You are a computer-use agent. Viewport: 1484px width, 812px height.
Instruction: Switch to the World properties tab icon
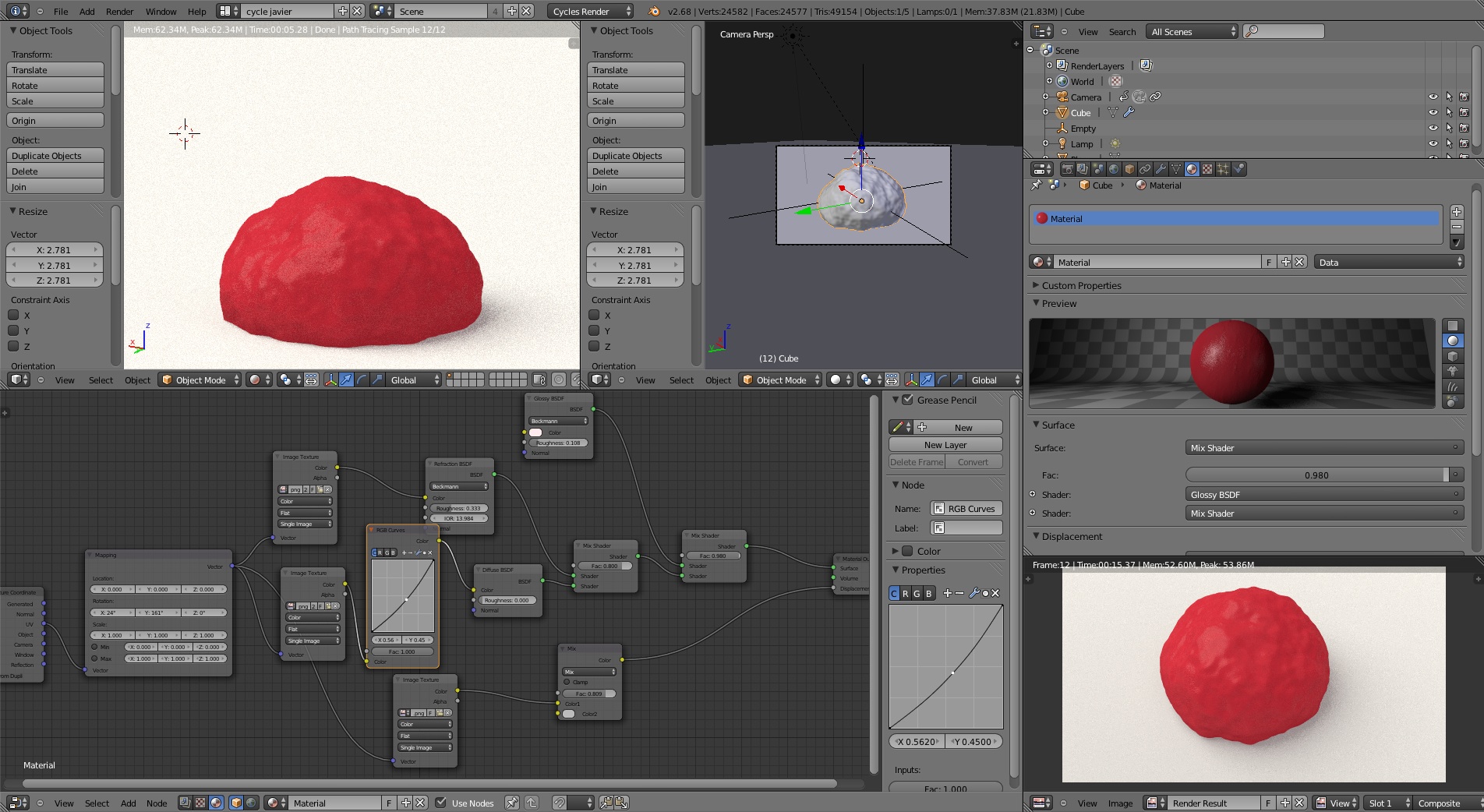coord(1114,169)
